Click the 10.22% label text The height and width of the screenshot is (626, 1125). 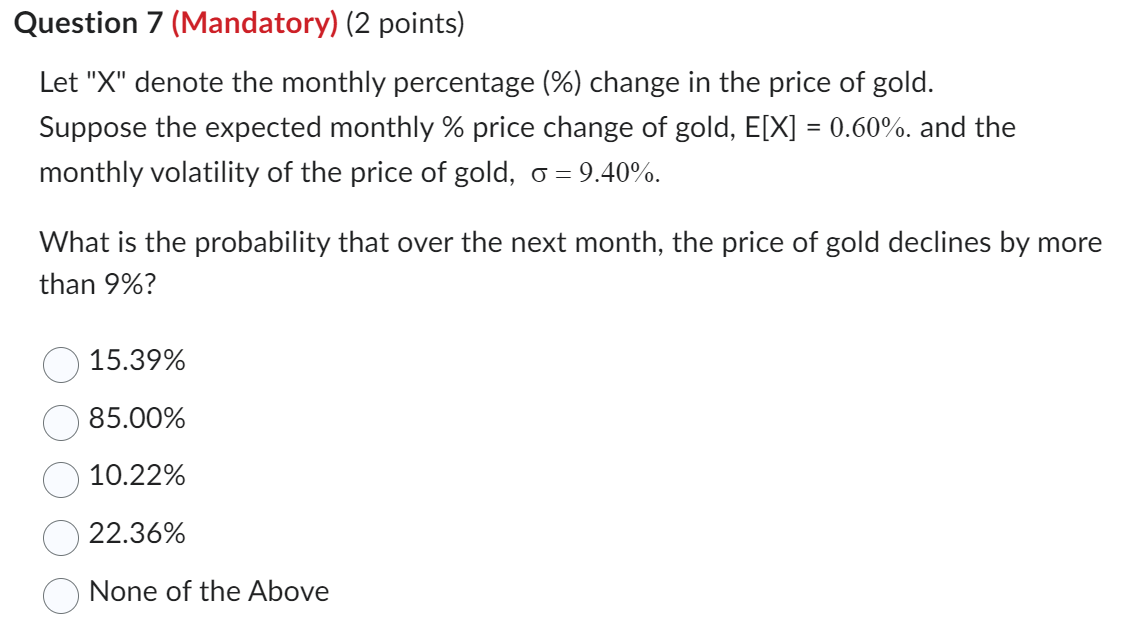[136, 477]
